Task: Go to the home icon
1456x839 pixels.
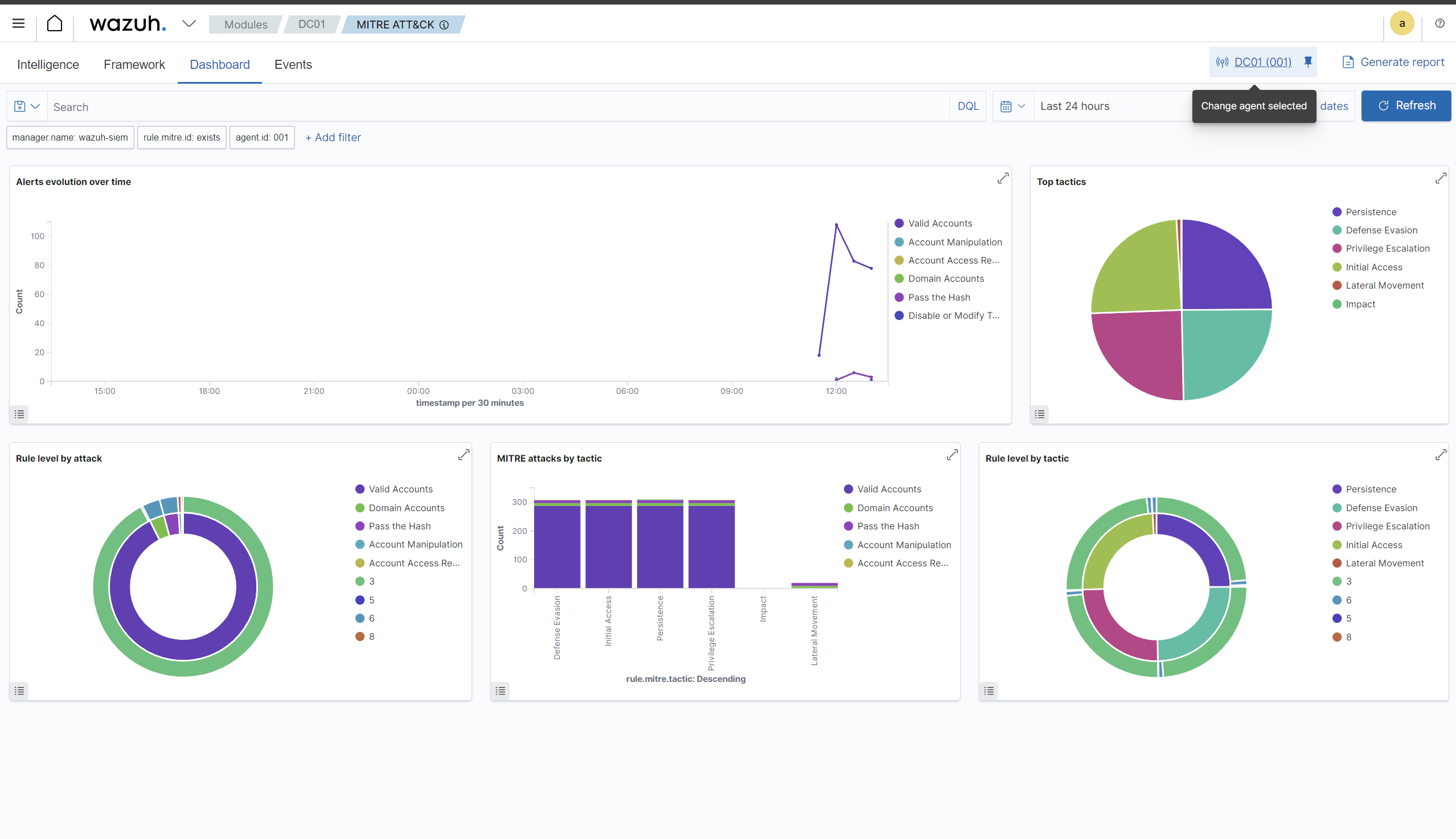Action: click(x=55, y=24)
